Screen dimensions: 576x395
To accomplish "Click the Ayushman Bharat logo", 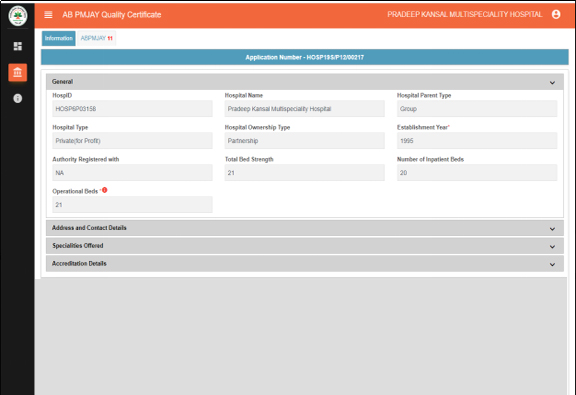I will point(18,16).
